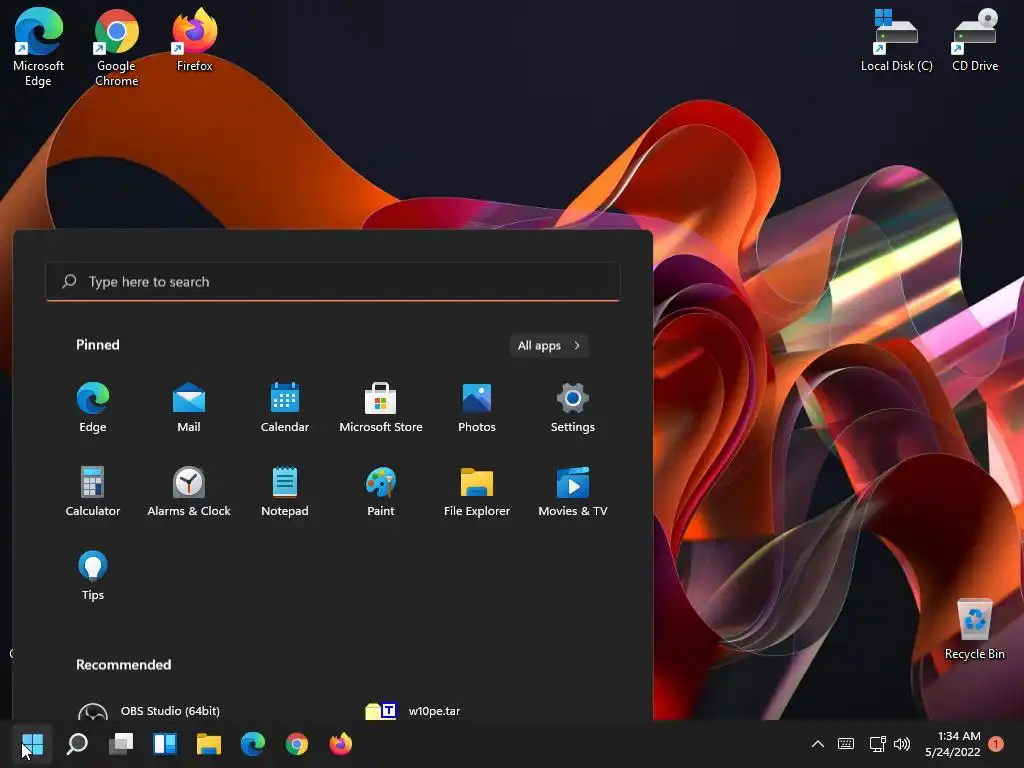Launch Chrome from the taskbar
The height and width of the screenshot is (768, 1024).
pos(296,744)
